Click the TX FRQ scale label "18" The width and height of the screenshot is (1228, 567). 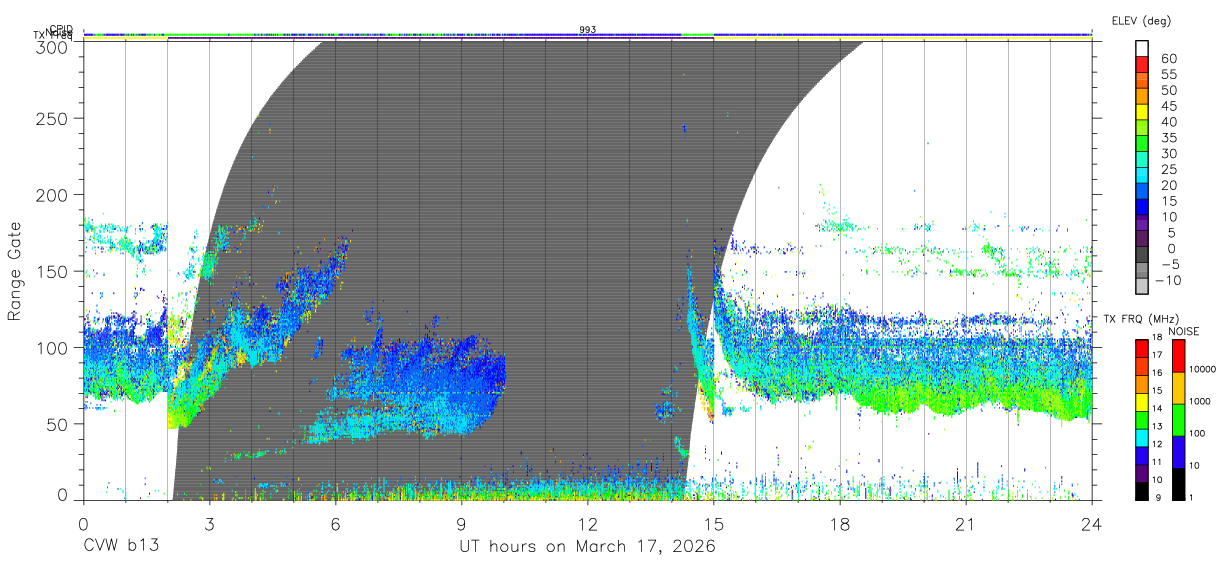coord(1157,338)
